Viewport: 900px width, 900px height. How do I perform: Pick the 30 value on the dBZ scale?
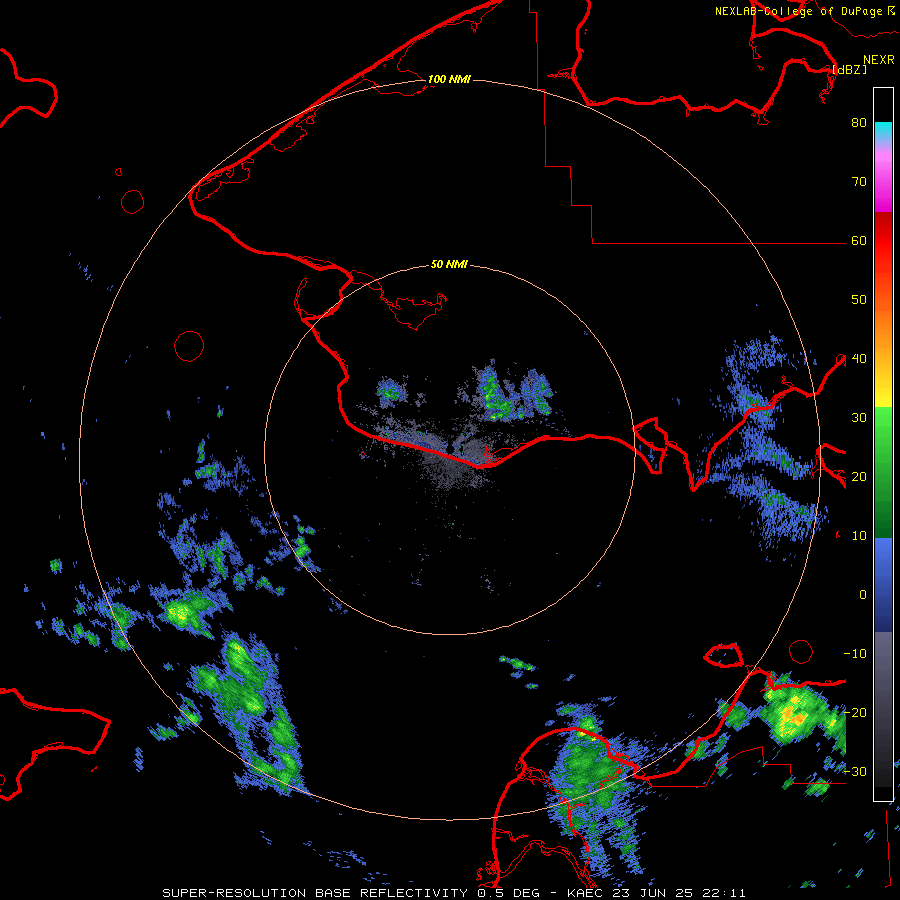pos(859,418)
